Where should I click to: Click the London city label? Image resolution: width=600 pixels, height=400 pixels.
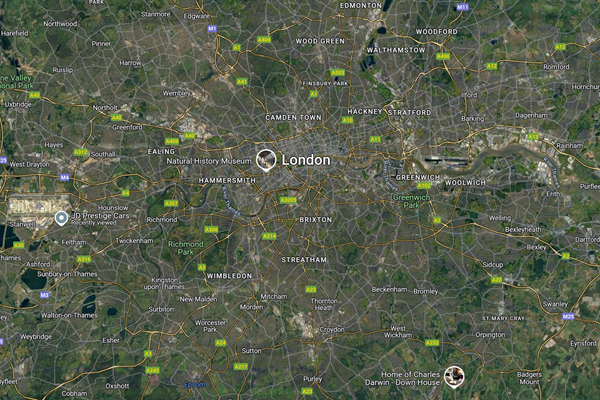[306, 160]
